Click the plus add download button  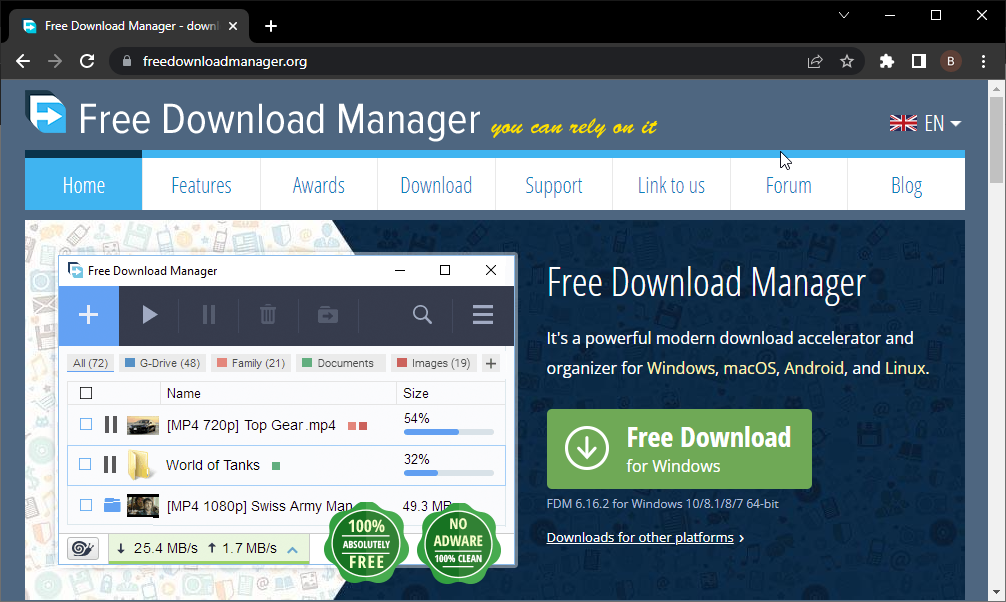click(x=89, y=315)
